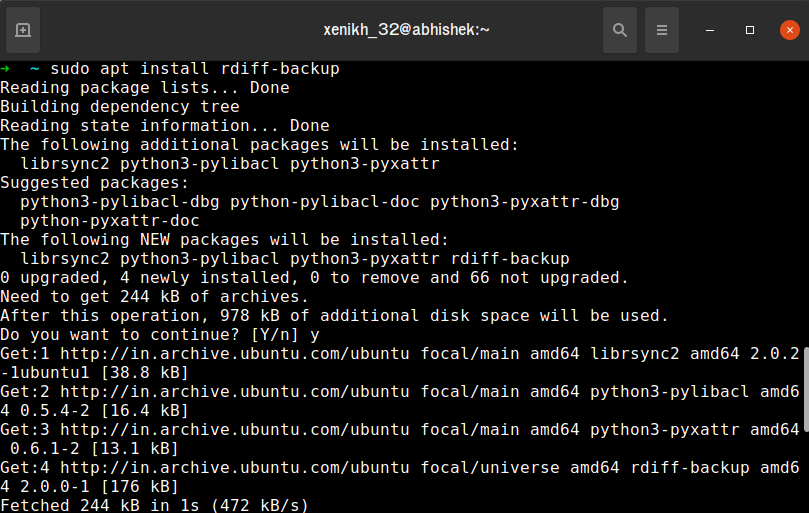The image size is (809, 513).
Task: Click the typed sudo apt install command
Action: 195,69
